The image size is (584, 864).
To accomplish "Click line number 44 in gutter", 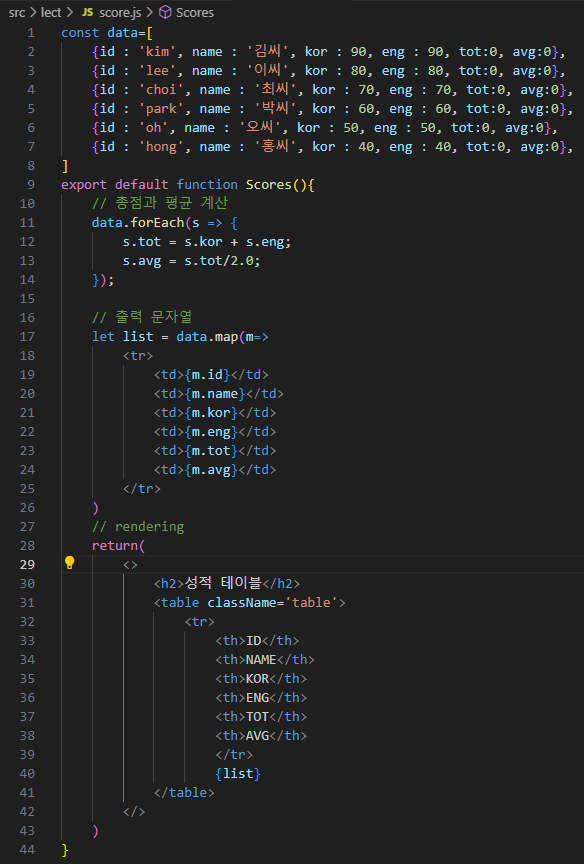I will [x=27, y=850].
